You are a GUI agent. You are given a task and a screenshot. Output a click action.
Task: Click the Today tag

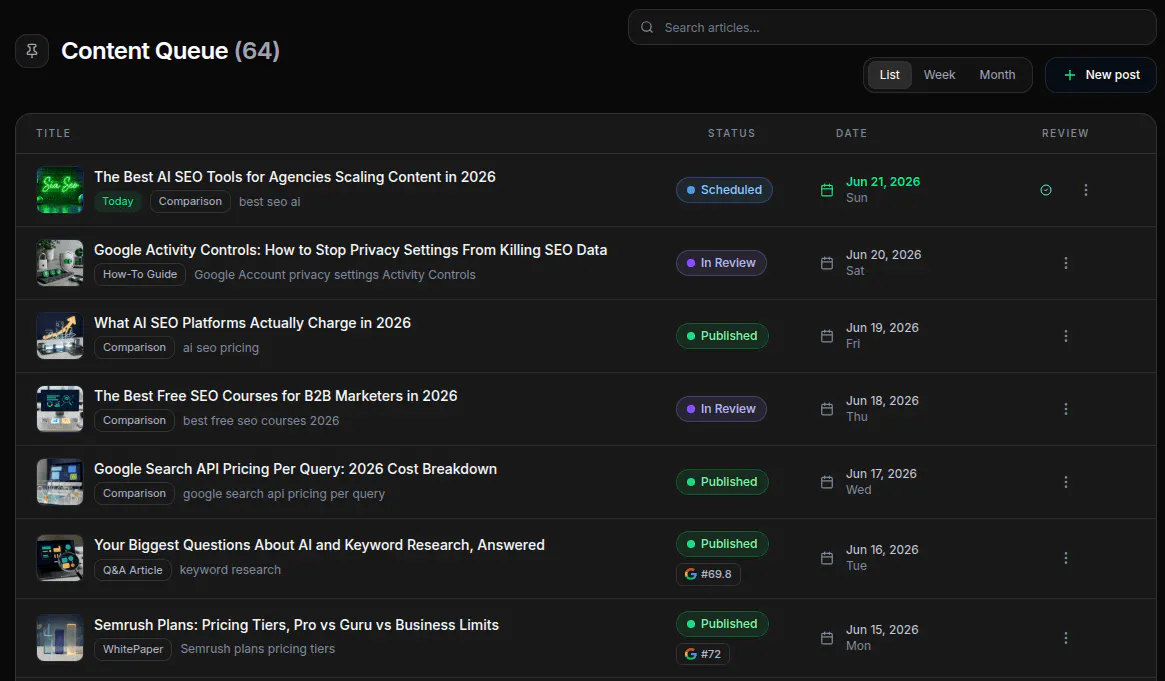tap(117, 201)
